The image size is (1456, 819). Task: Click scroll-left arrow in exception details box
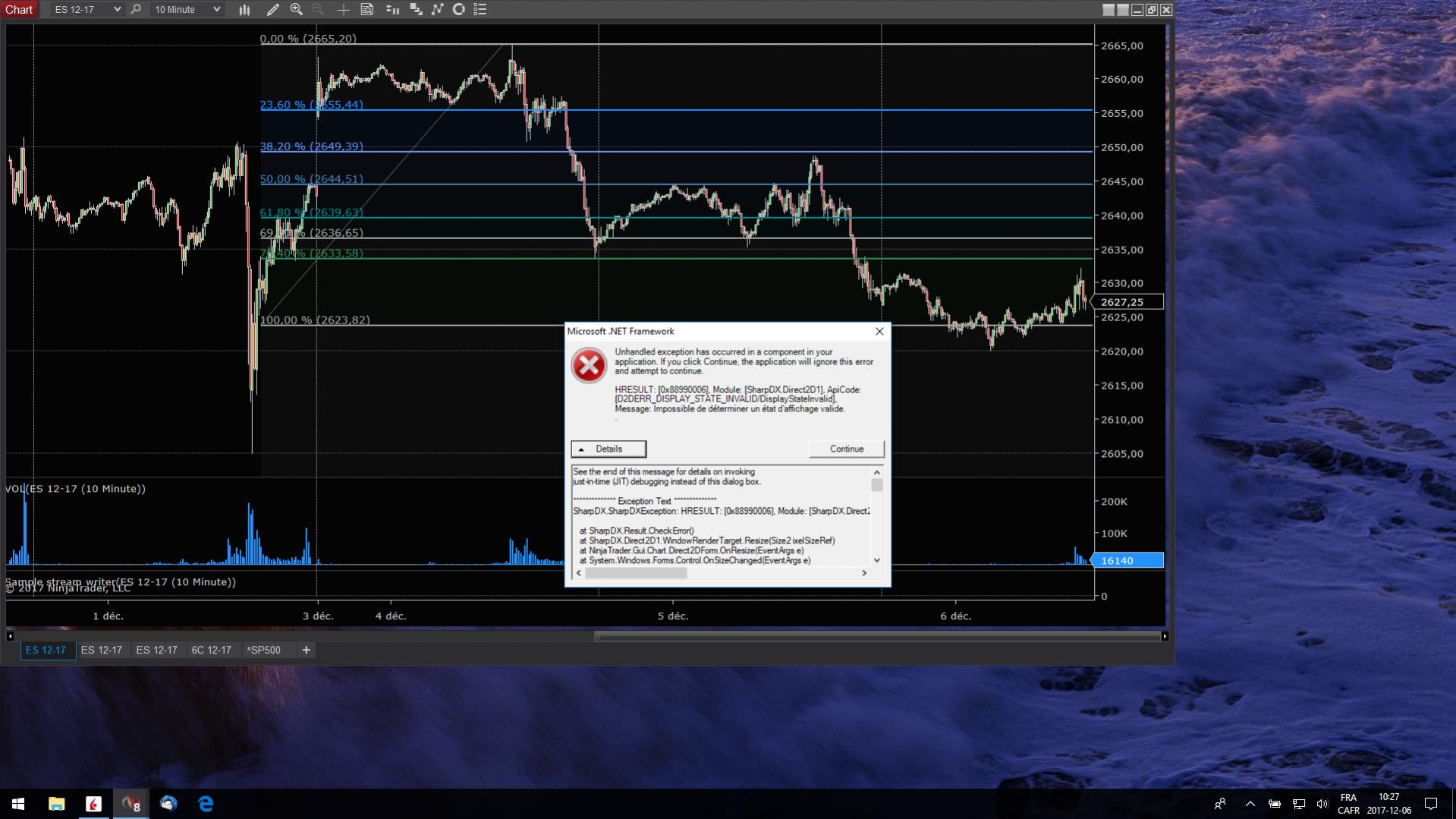tap(579, 573)
